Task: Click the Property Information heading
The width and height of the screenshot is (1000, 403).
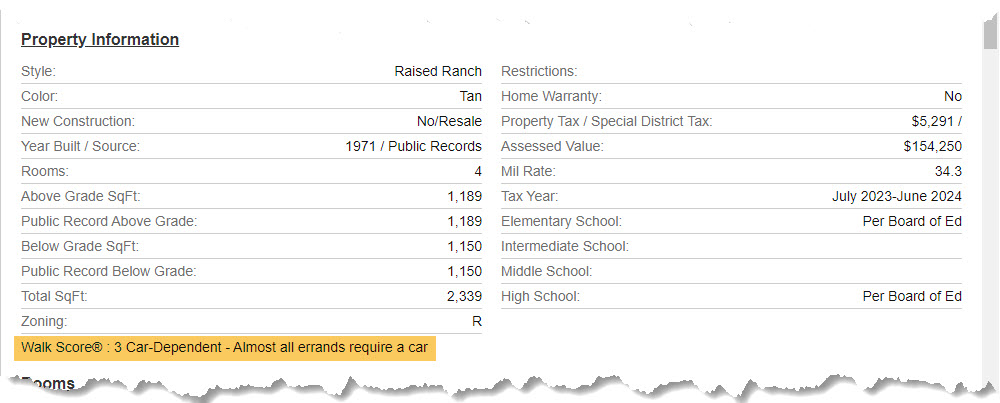Action: [x=100, y=40]
